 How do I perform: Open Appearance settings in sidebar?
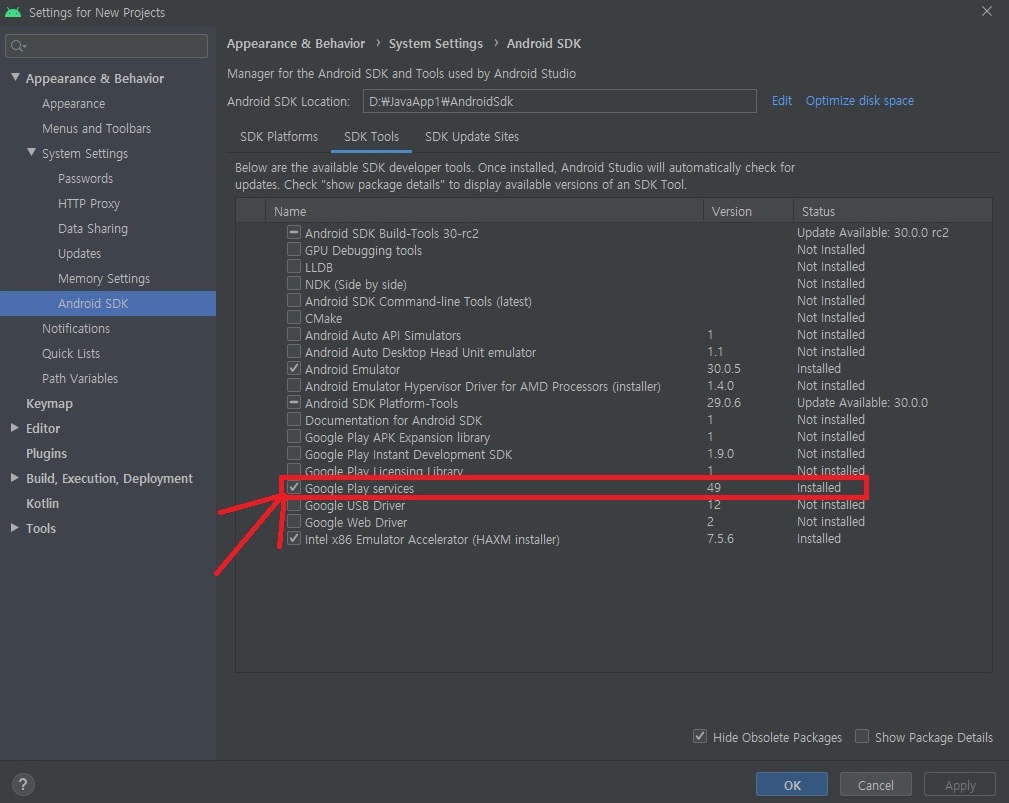pos(73,104)
